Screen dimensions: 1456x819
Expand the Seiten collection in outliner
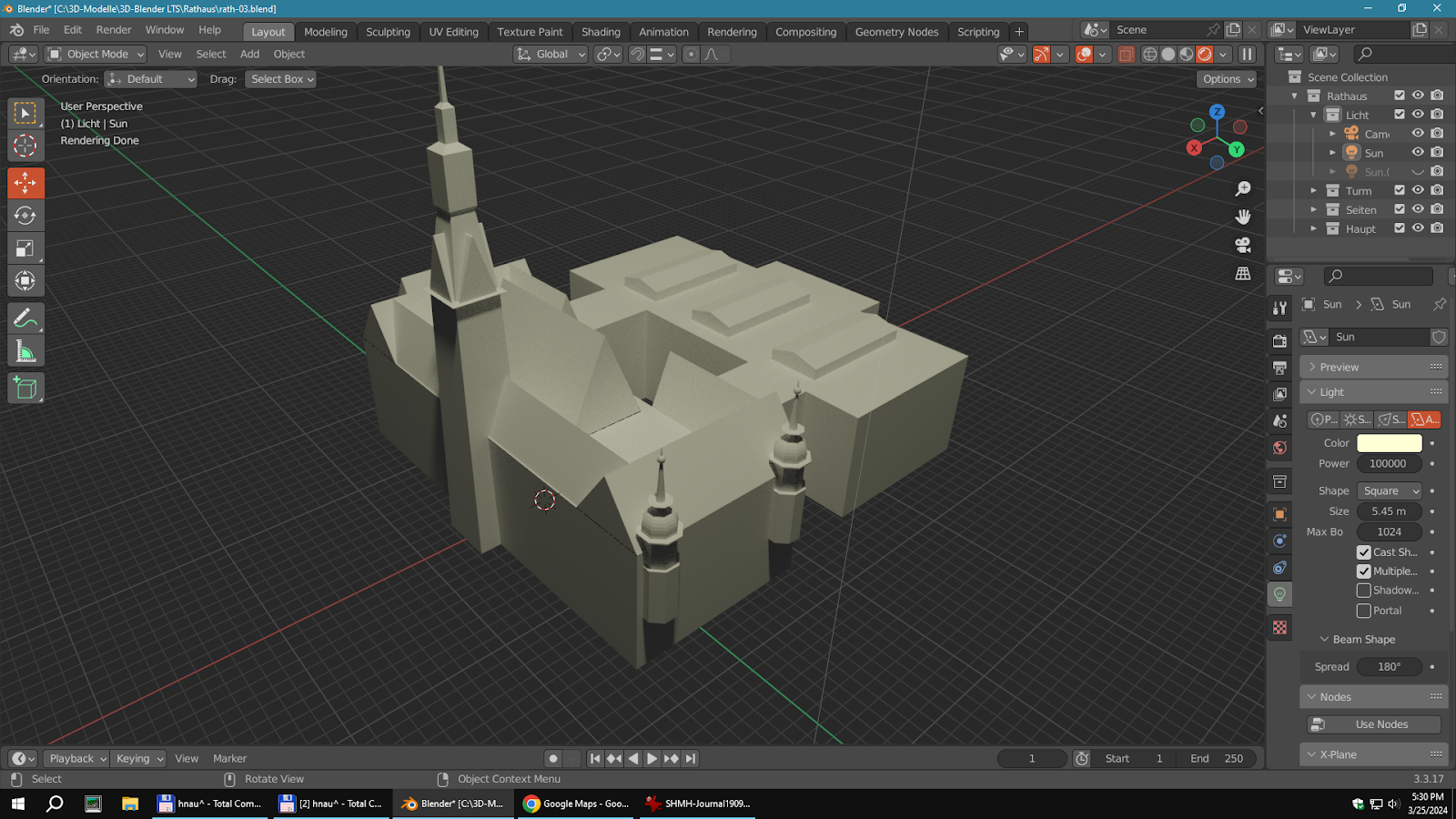[1313, 209]
